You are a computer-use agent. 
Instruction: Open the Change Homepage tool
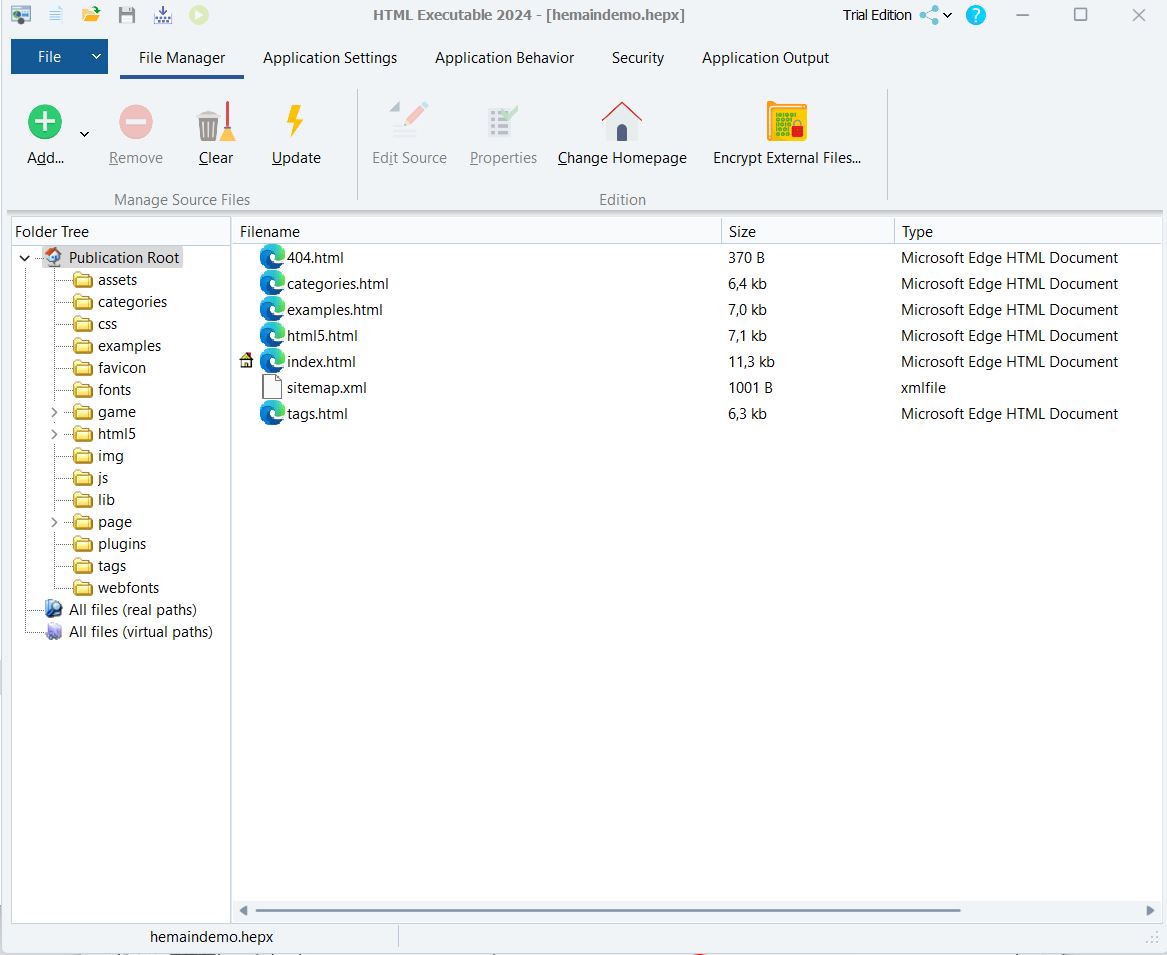click(622, 133)
